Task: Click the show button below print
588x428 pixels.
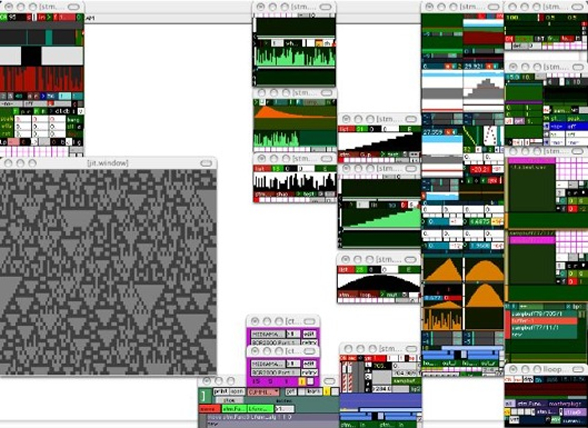Action: 229,400
